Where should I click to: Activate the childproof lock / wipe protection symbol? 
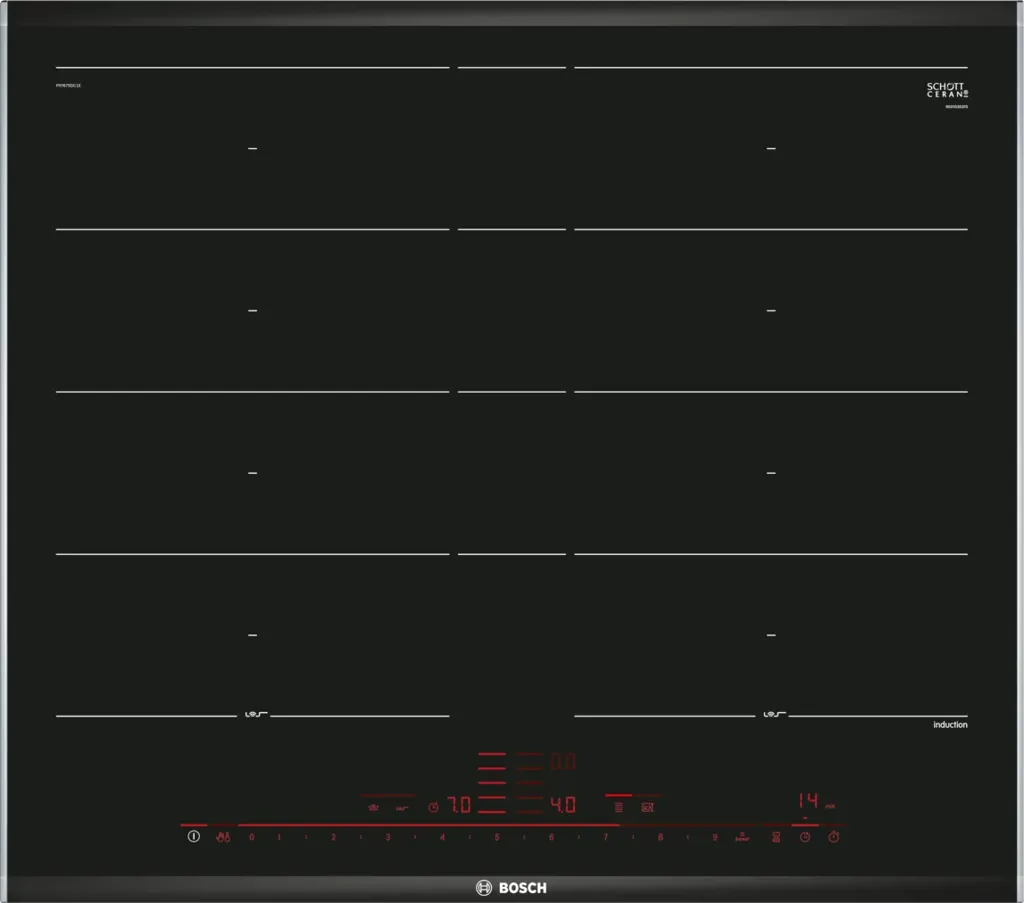(x=223, y=837)
